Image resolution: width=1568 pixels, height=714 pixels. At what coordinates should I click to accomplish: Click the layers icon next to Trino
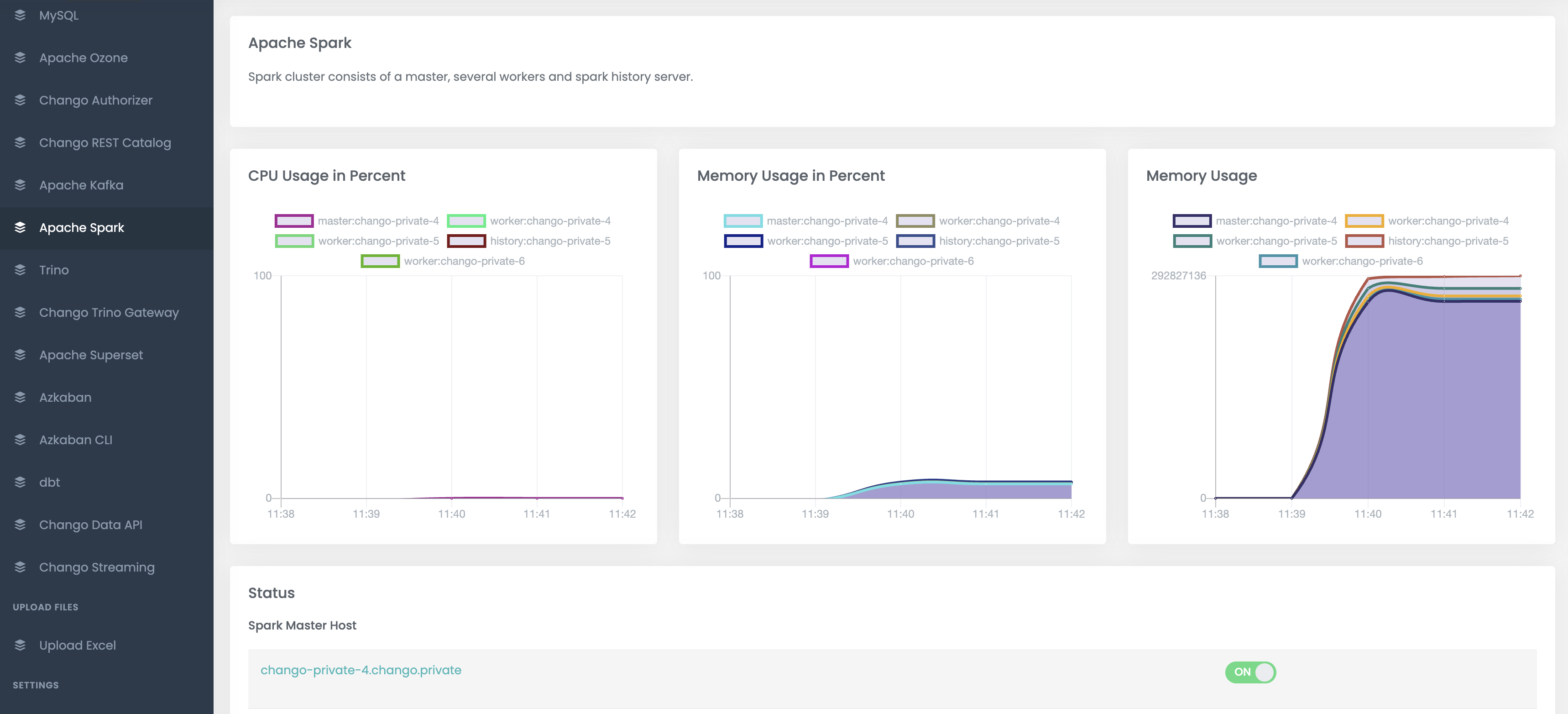[x=20, y=270]
